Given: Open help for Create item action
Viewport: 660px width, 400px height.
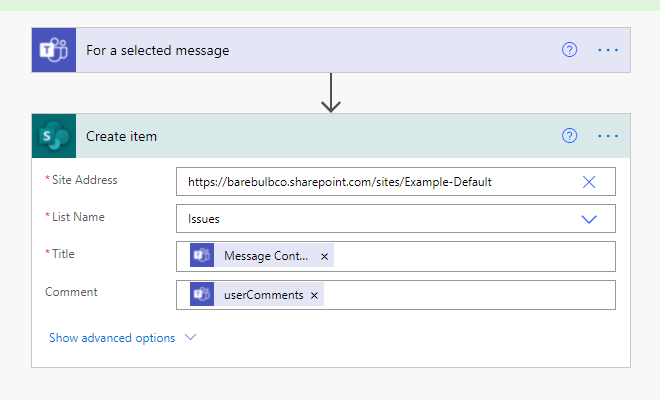Looking at the screenshot, I should coord(570,136).
